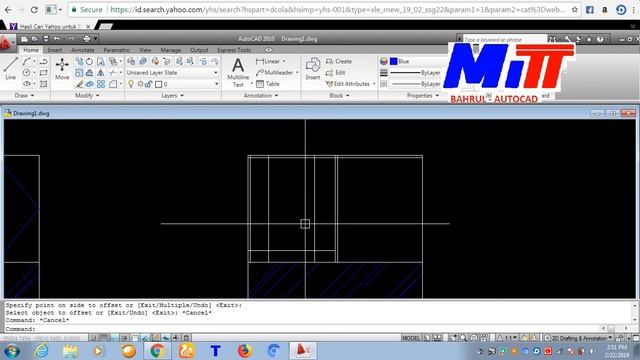
Task: Select the Copy tool in Modify panel
Action: (79, 61)
